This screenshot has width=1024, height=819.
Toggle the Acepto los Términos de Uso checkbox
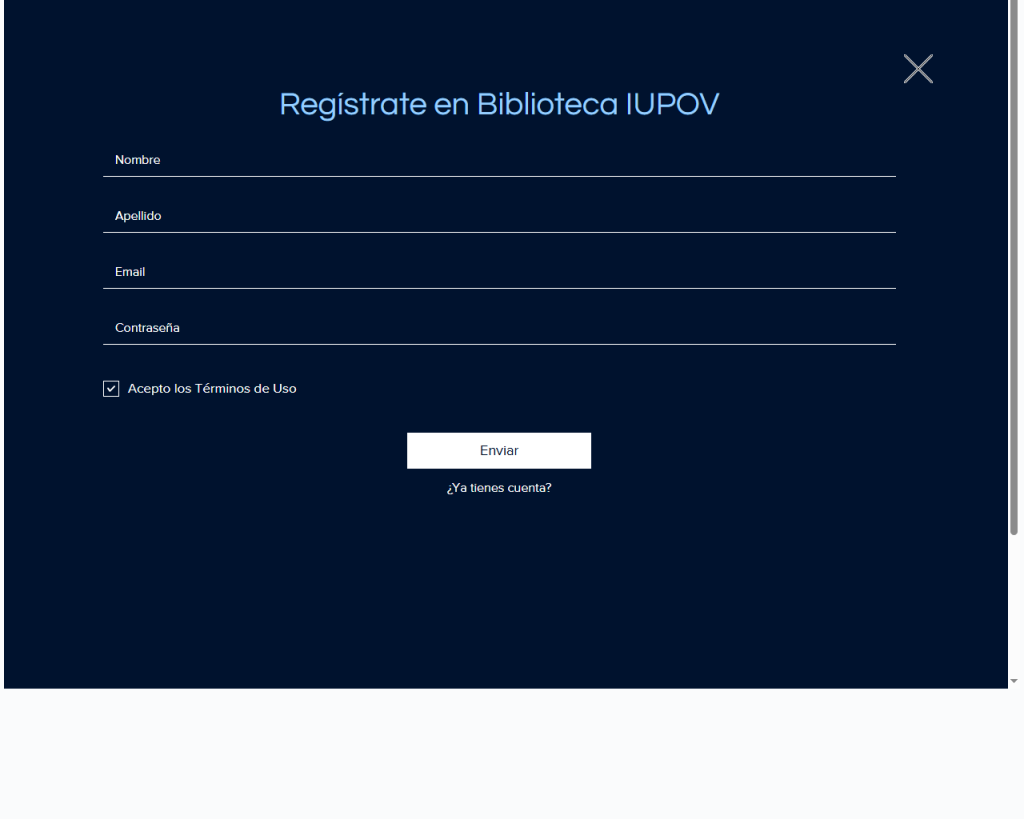[x=111, y=389]
